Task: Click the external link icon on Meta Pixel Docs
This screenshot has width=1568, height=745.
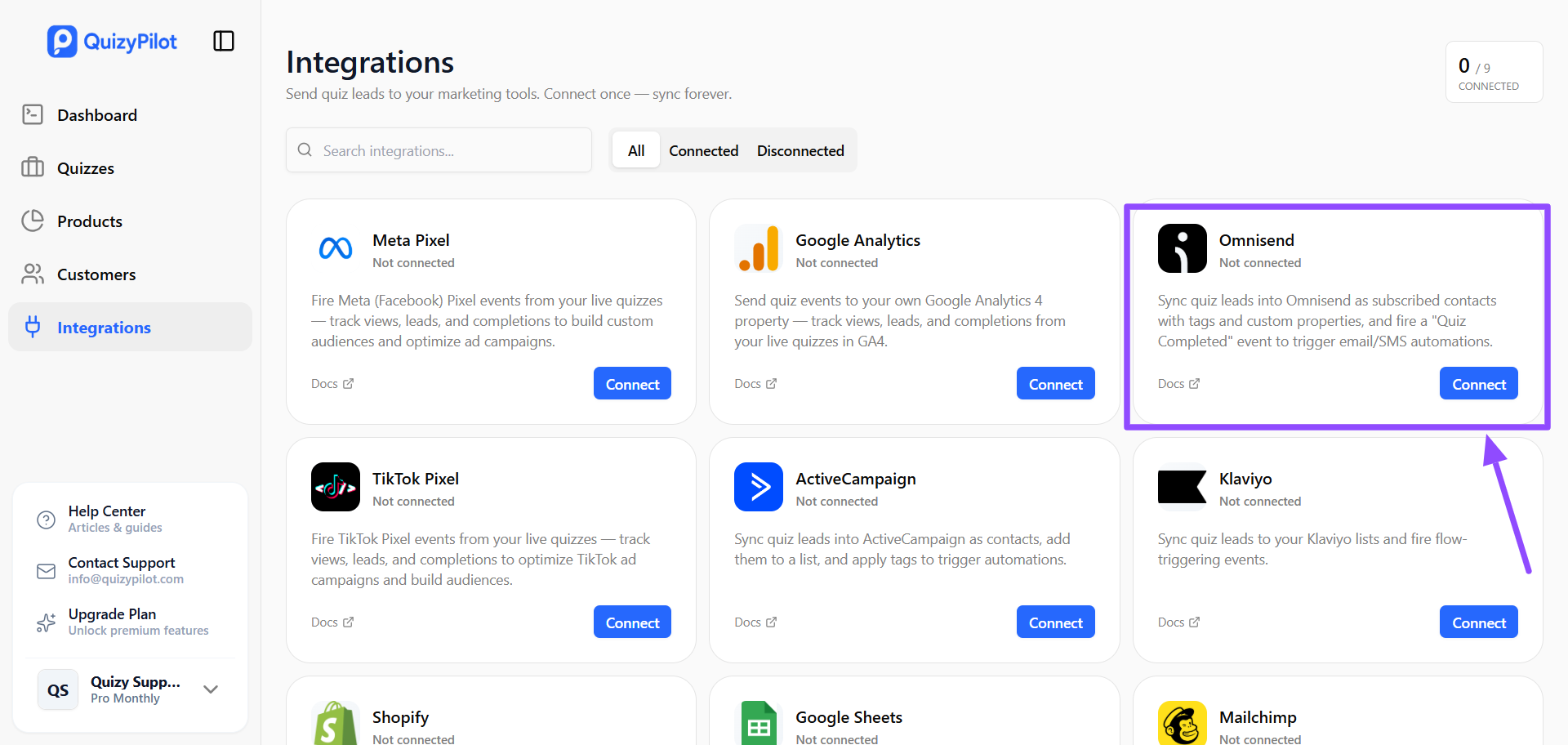Action: click(x=349, y=383)
